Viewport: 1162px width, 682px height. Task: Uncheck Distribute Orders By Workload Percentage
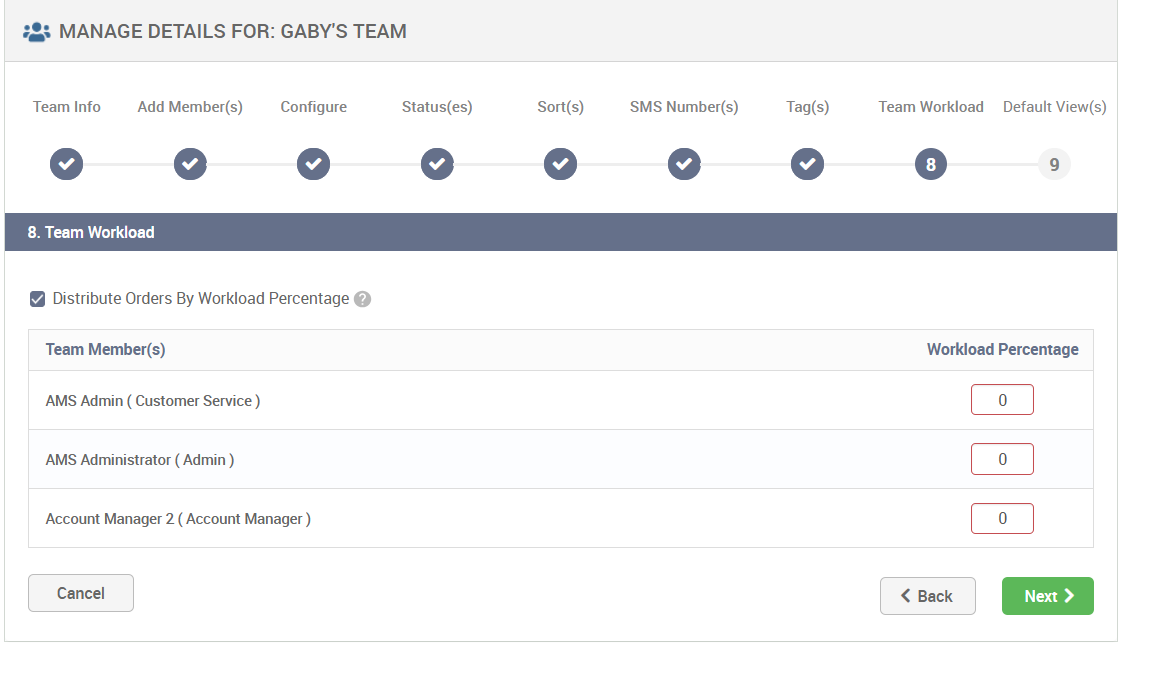pos(37,298)
